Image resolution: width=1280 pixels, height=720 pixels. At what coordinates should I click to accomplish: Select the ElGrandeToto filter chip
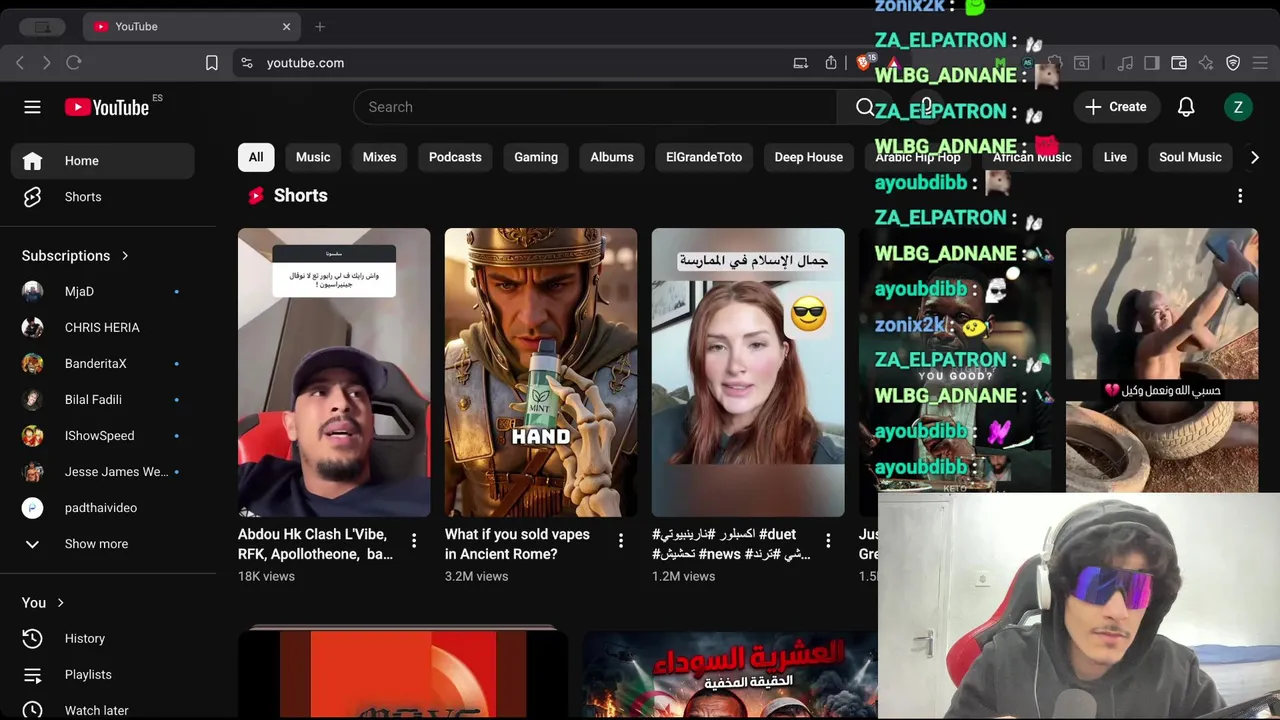(x=704, y=157)
